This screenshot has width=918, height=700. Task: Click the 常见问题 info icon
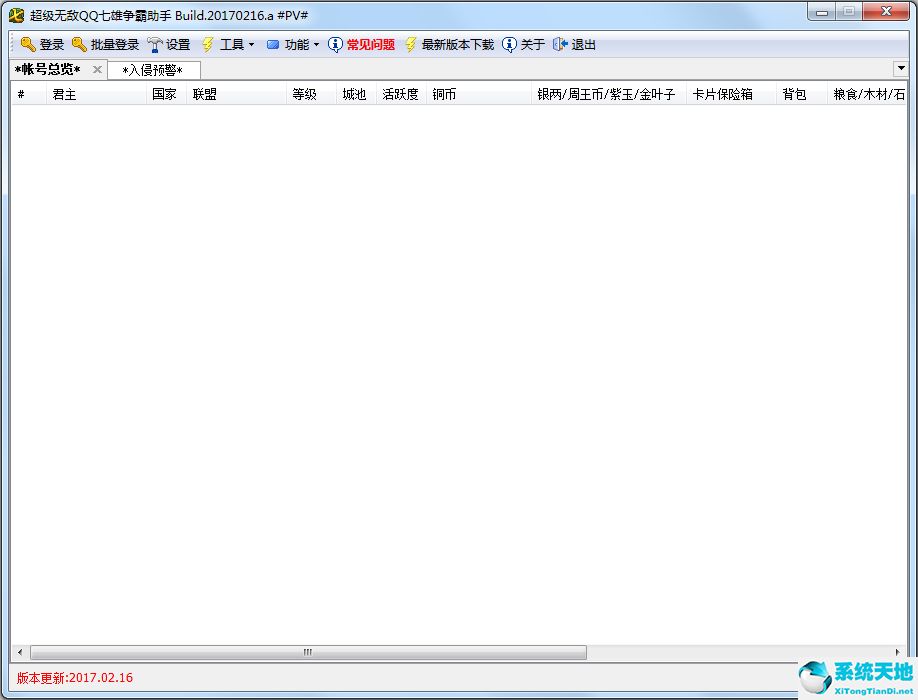click(x=335, y=44)
